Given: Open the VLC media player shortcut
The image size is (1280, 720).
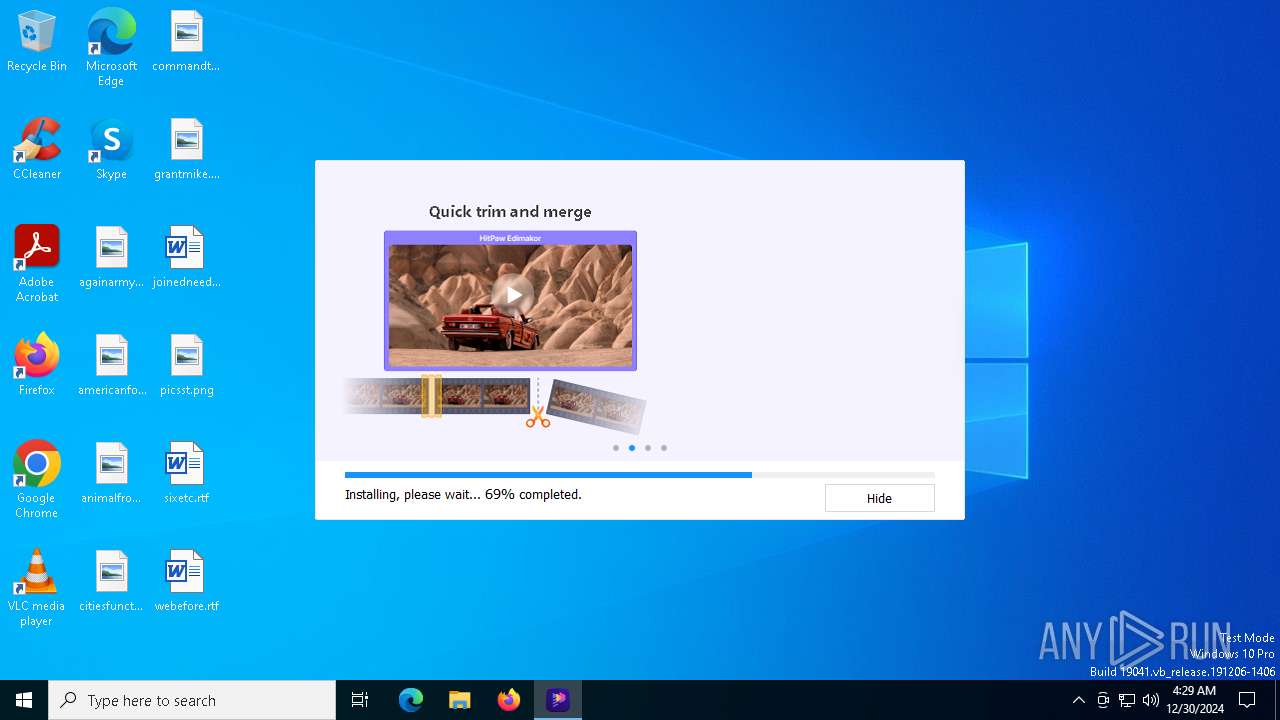Looking at the screenshot, I should click(37, 588).
